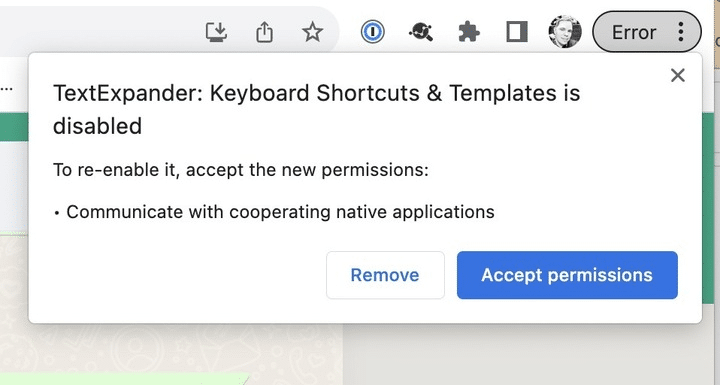
Task: Click Accept permissions
Action: [x=567, y=275]
